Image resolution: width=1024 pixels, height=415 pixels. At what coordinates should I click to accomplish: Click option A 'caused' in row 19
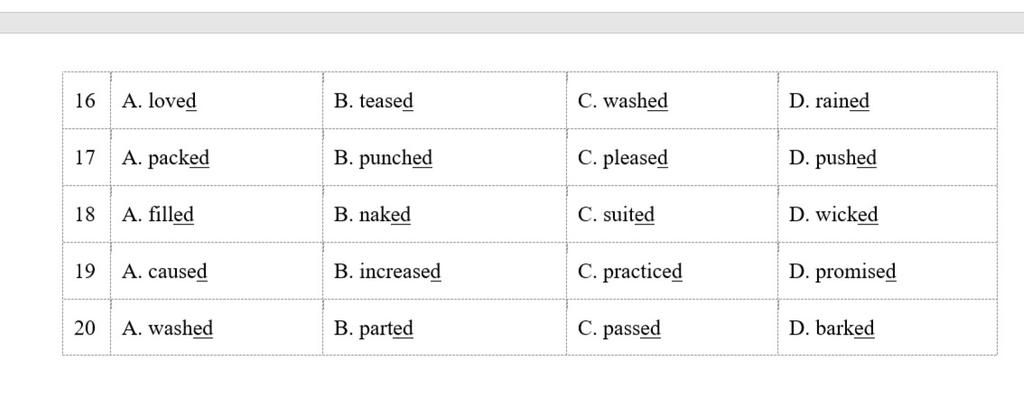(177, 272)
